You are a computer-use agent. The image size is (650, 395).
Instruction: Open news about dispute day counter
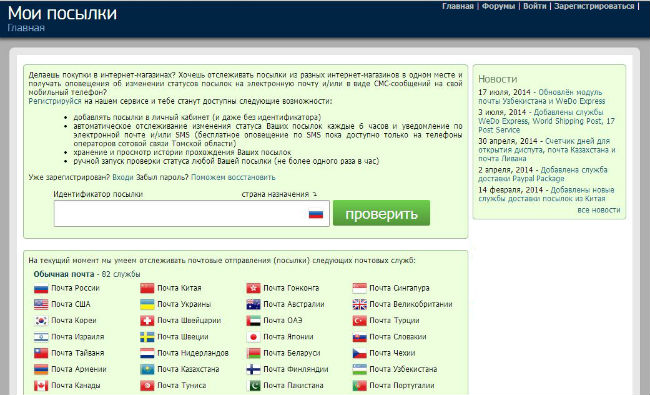click(547, 150)
